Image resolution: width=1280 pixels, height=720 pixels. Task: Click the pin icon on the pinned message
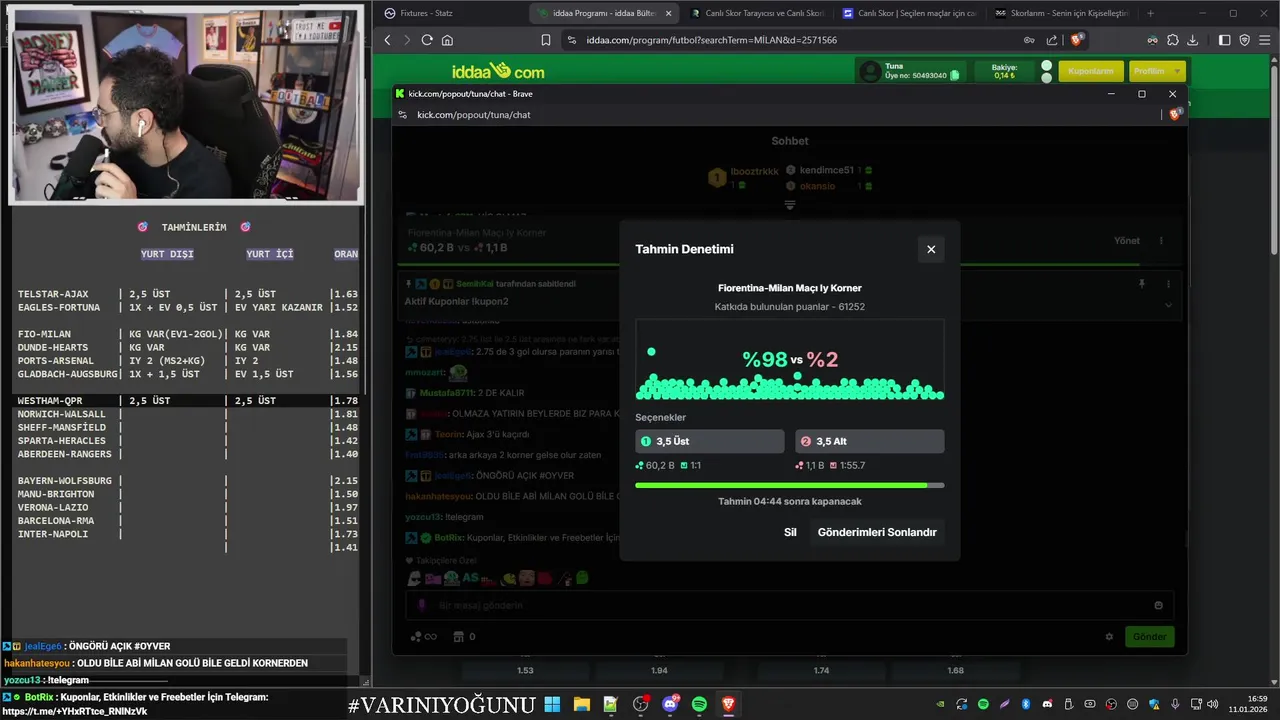click(x=1142, y=284)
